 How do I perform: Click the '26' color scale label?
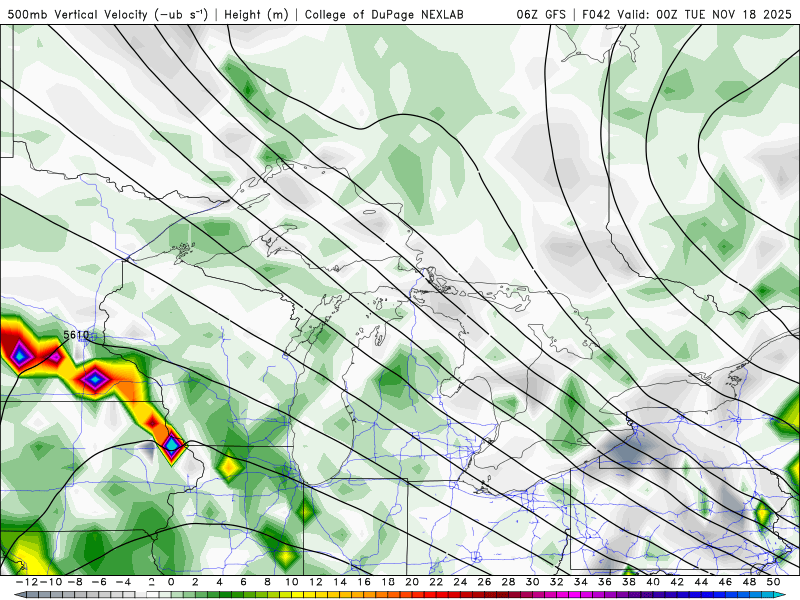point(484,582)
